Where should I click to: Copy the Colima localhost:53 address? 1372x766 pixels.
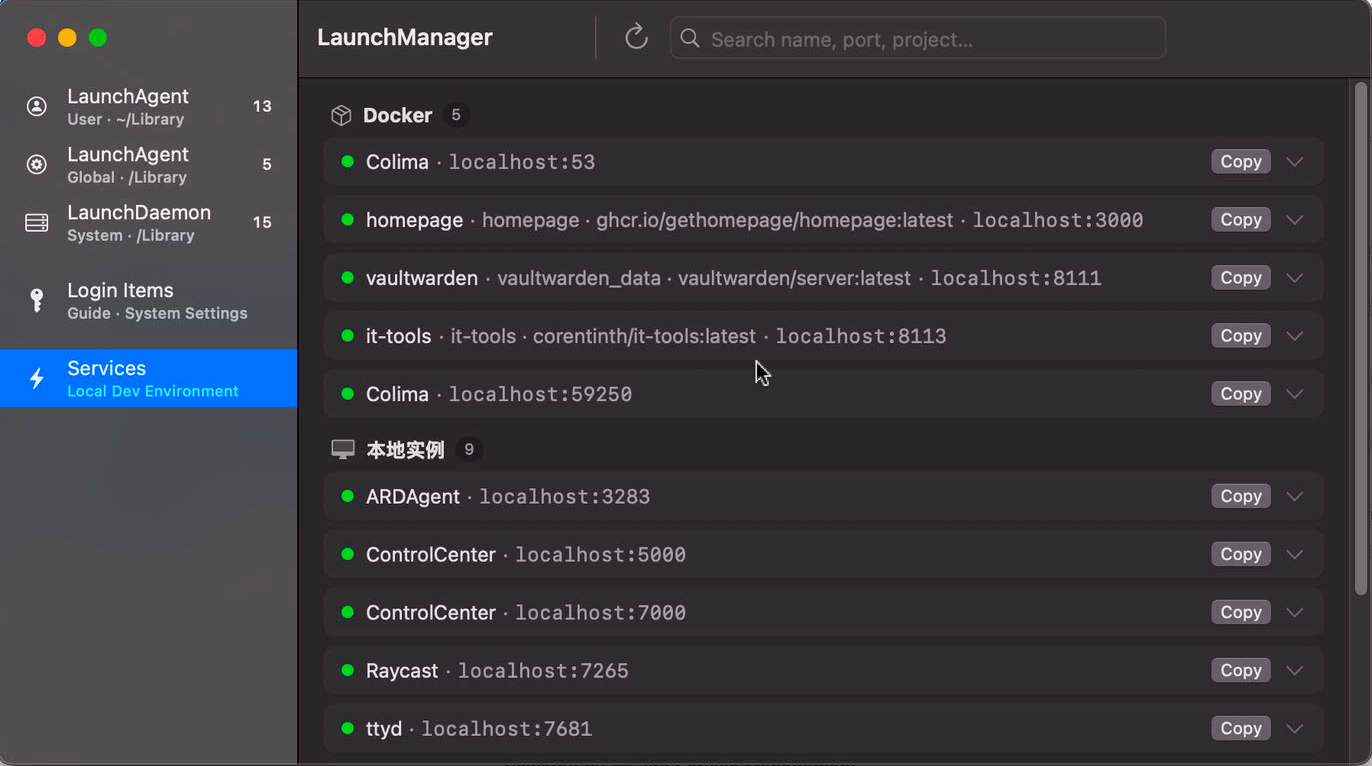pyautogui.click(x=1241, y=162)
